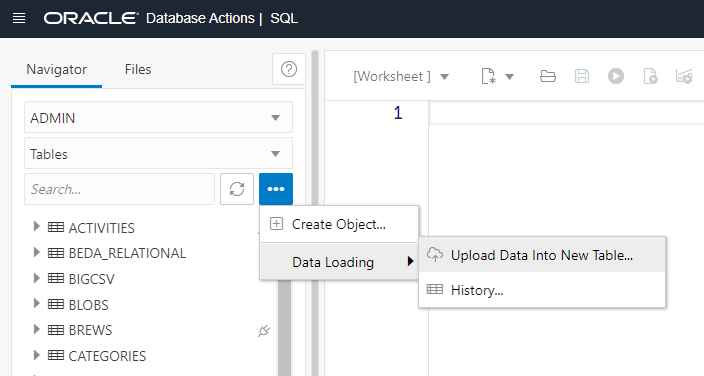The image size is (704, 376).
Task: Run statement with the play icon
Action: 616,76
